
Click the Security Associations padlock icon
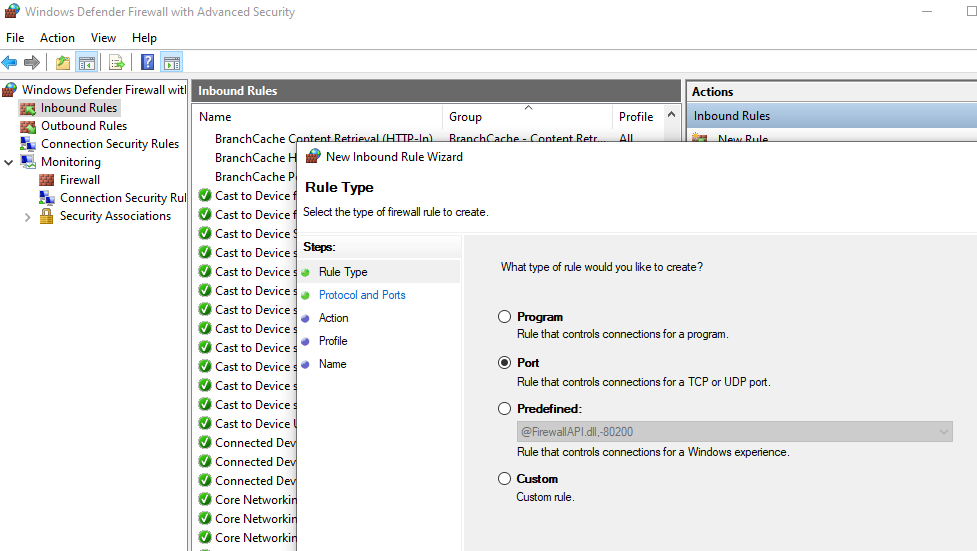tap(47, 216)
